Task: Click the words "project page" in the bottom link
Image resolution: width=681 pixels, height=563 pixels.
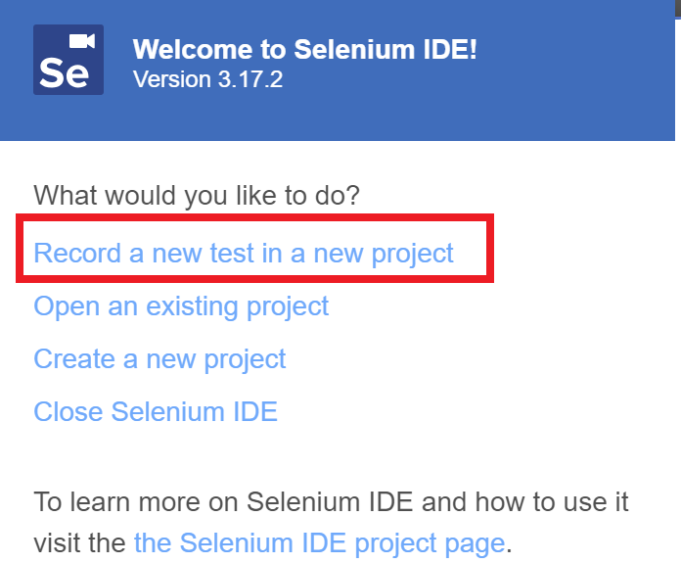Action: point(430,544)
